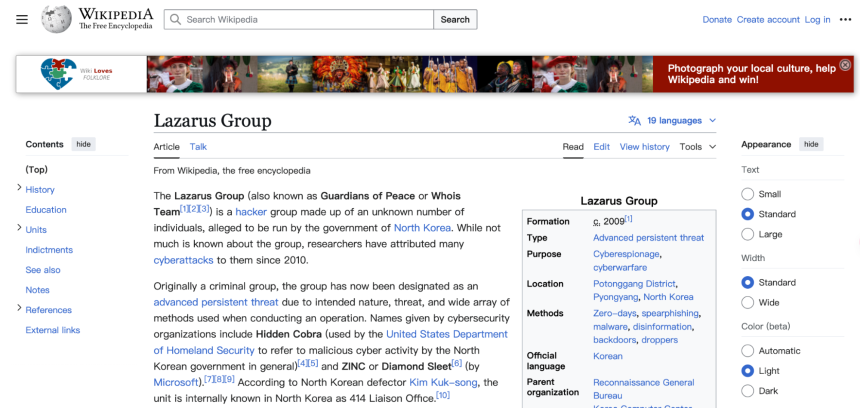This screenshot has width=860, height=408.
Task: Open the cyberattacks link
Action: coord(183,260)
